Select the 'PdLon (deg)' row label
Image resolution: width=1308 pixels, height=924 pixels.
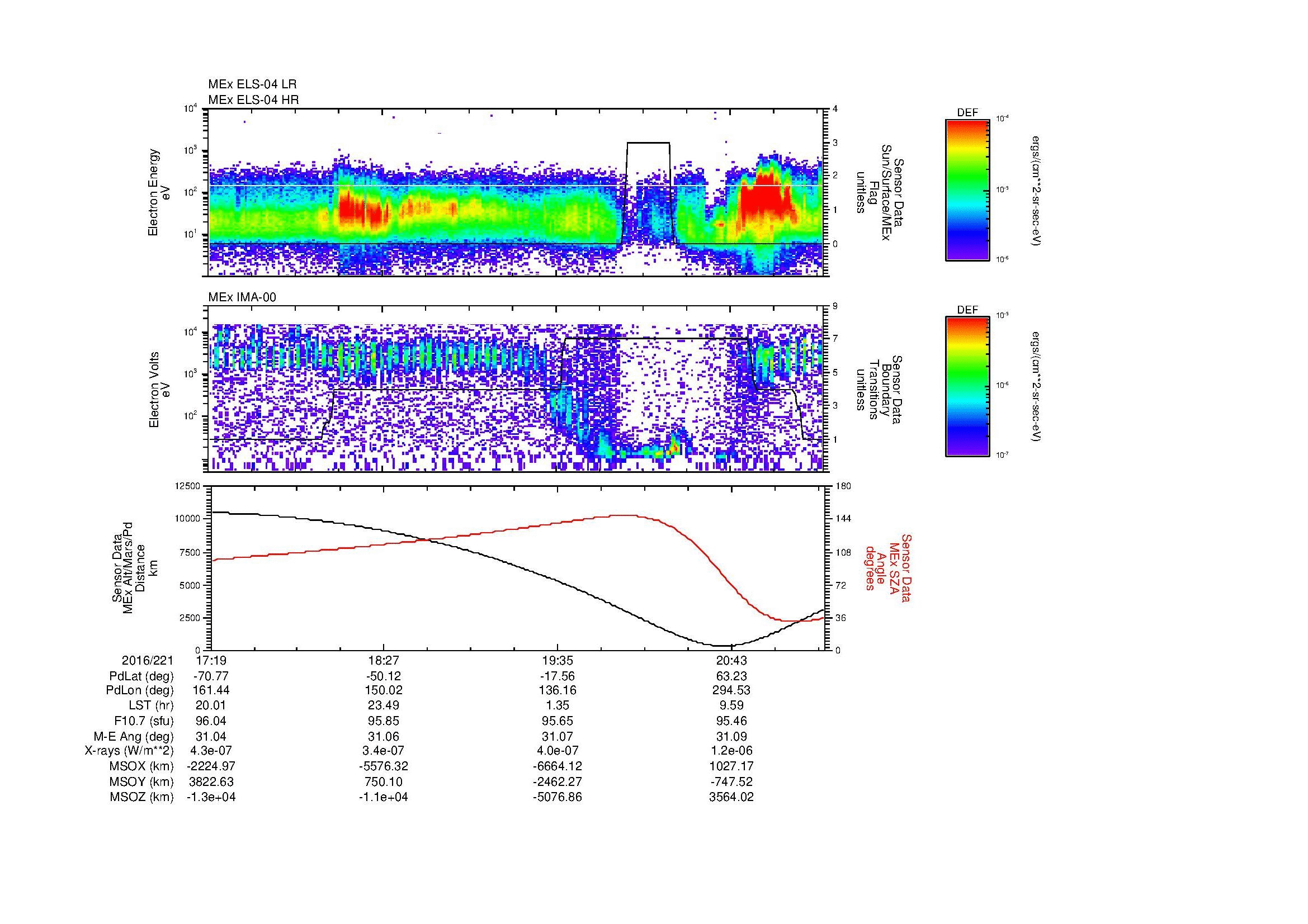(x=140, y=690)
